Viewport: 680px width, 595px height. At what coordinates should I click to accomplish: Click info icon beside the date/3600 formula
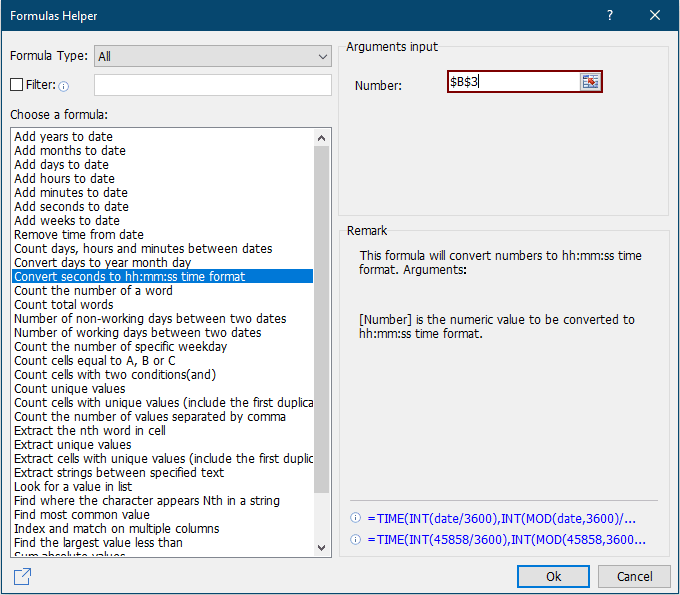click(355, 519)
